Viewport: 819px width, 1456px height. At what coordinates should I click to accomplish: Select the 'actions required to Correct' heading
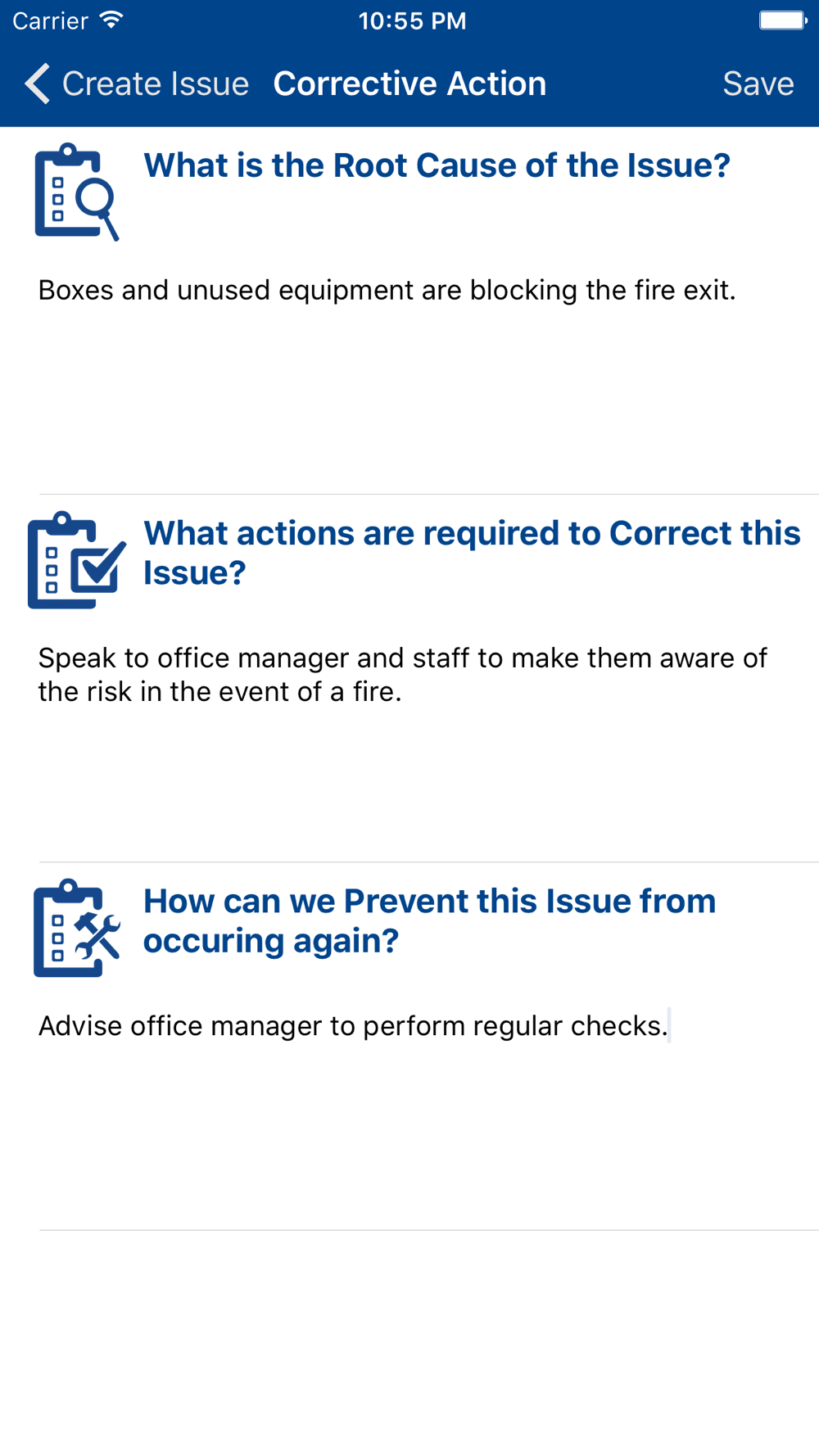point(471,553)
